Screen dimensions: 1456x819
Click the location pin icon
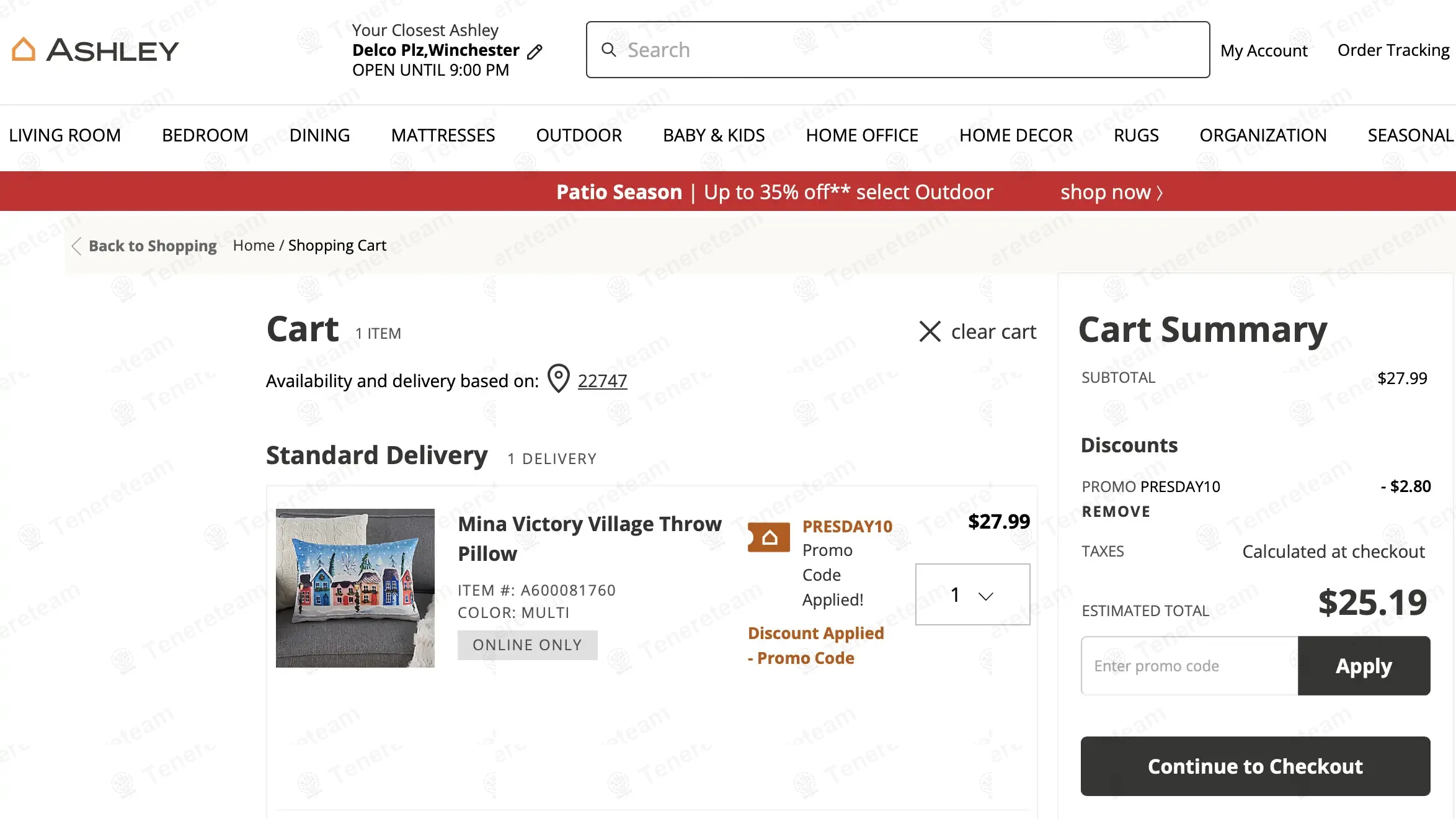coord(559,378)
